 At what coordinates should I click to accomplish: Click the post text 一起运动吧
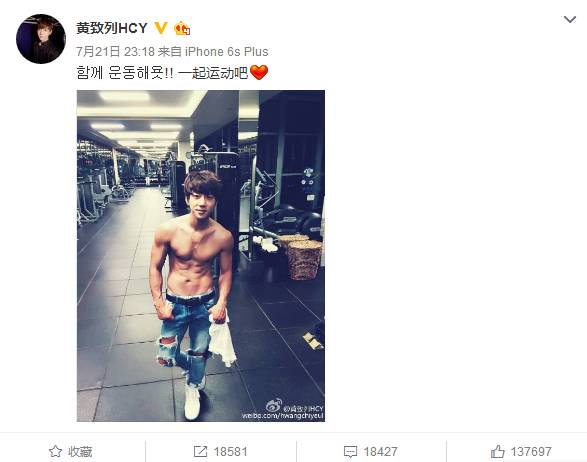point(213,72)
